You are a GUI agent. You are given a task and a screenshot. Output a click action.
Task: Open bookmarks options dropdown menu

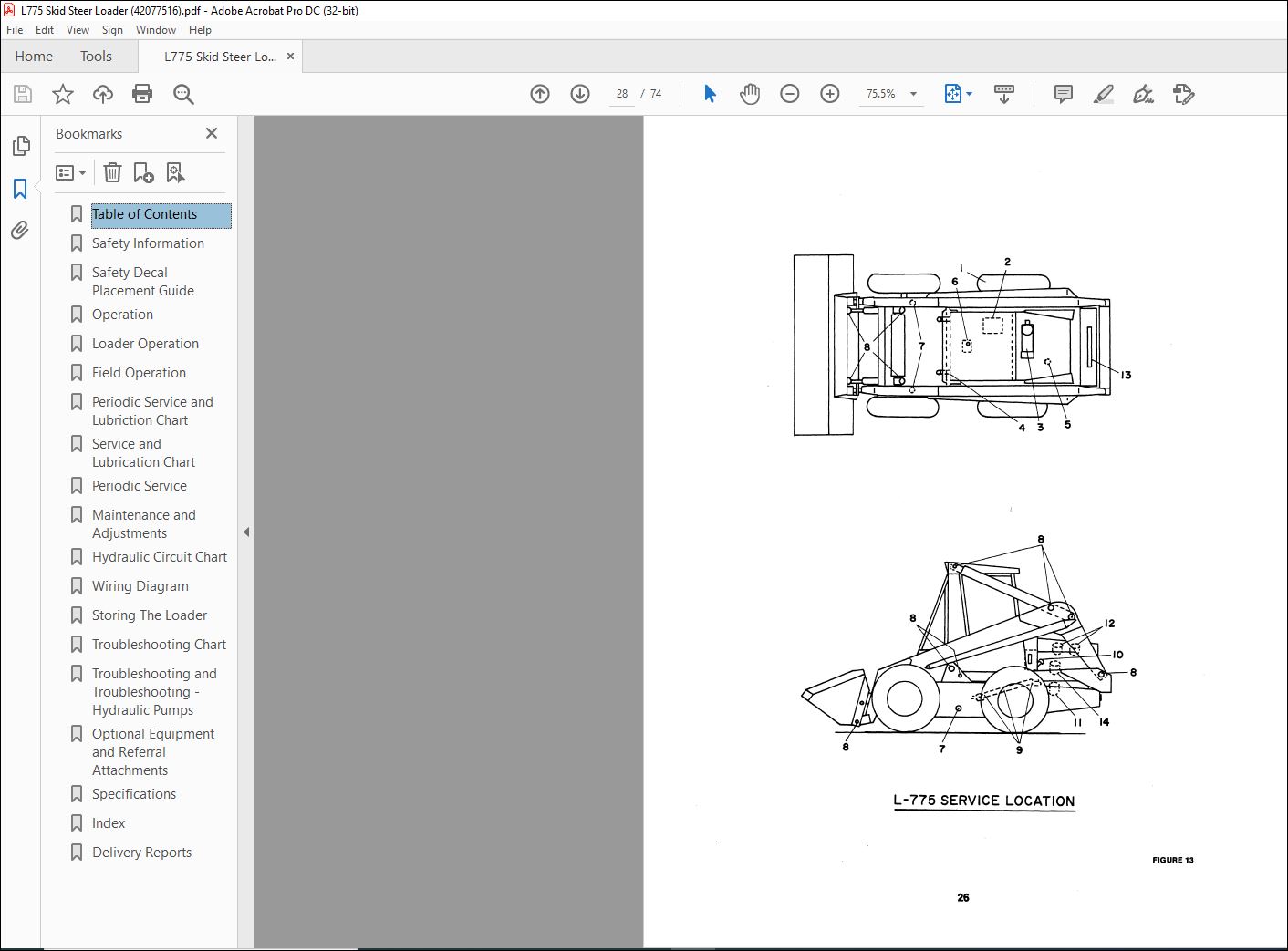coord(71,172)
